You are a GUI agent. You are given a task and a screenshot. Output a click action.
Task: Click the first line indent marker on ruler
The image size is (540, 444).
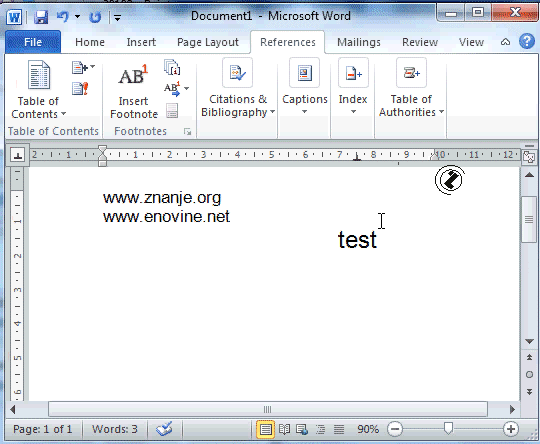tap(102, 150)
